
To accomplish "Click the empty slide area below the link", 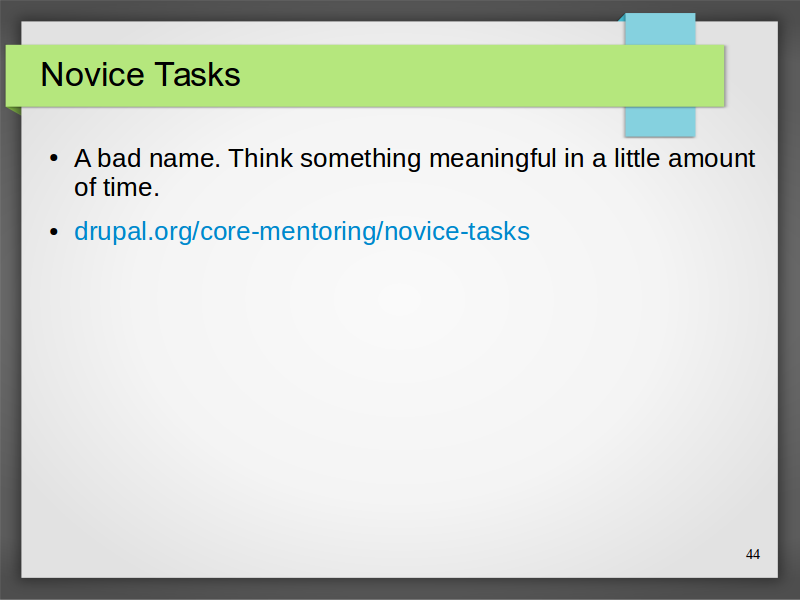I will (x=398, y=398).
